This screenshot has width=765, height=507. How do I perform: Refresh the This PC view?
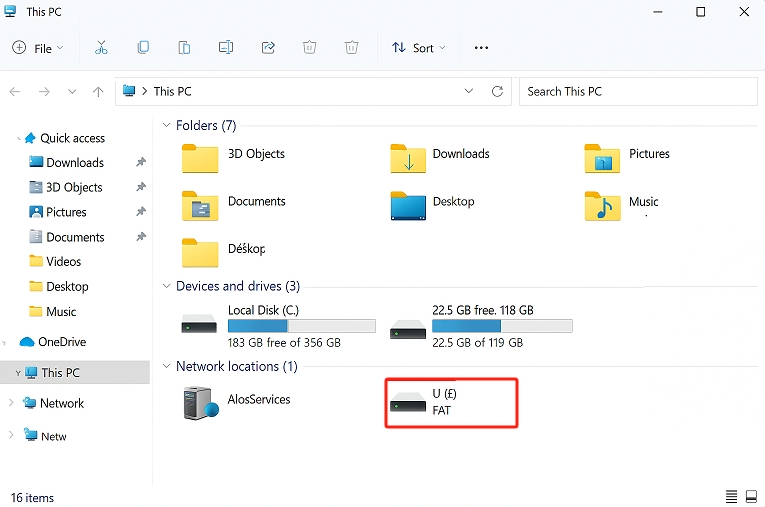[497, 91]
